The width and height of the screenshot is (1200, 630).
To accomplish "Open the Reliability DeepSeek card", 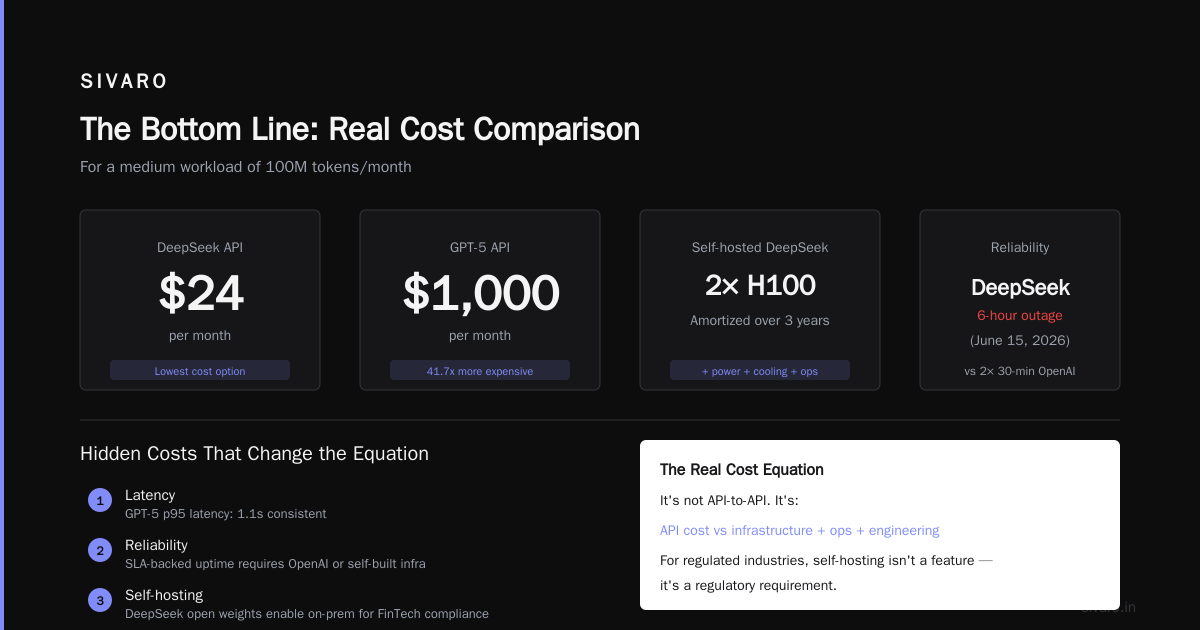I will click(x=1020, y=300).
